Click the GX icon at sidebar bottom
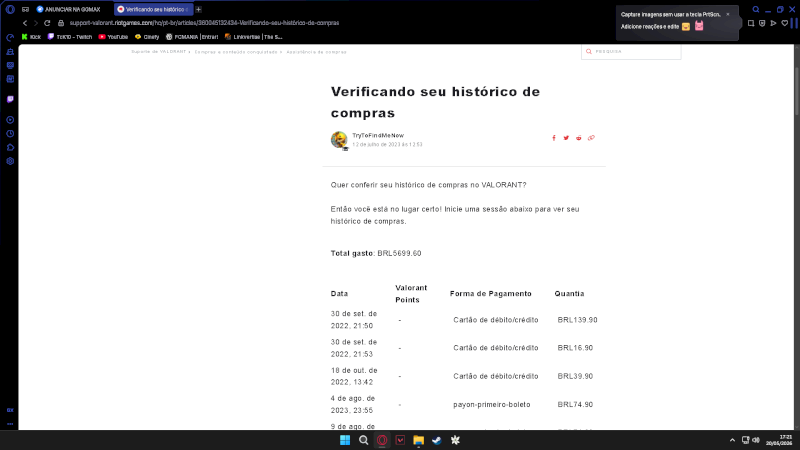This screenshot has height=450, width=800. 10,410
